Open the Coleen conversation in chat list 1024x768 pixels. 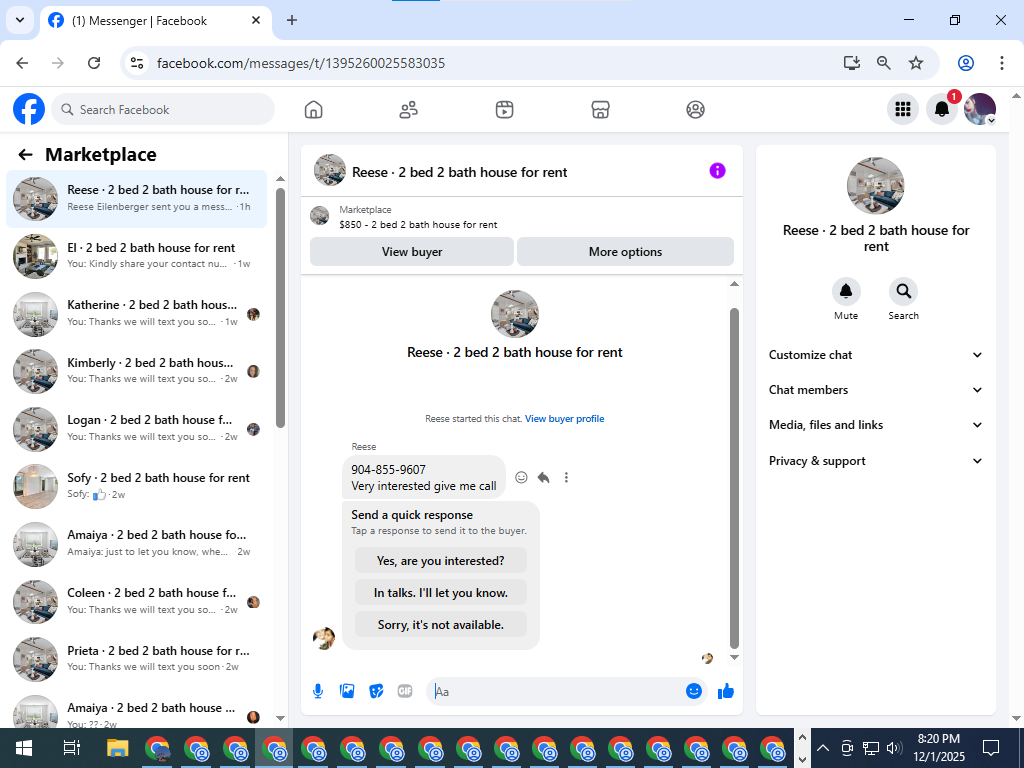click(x=136, y=601)
